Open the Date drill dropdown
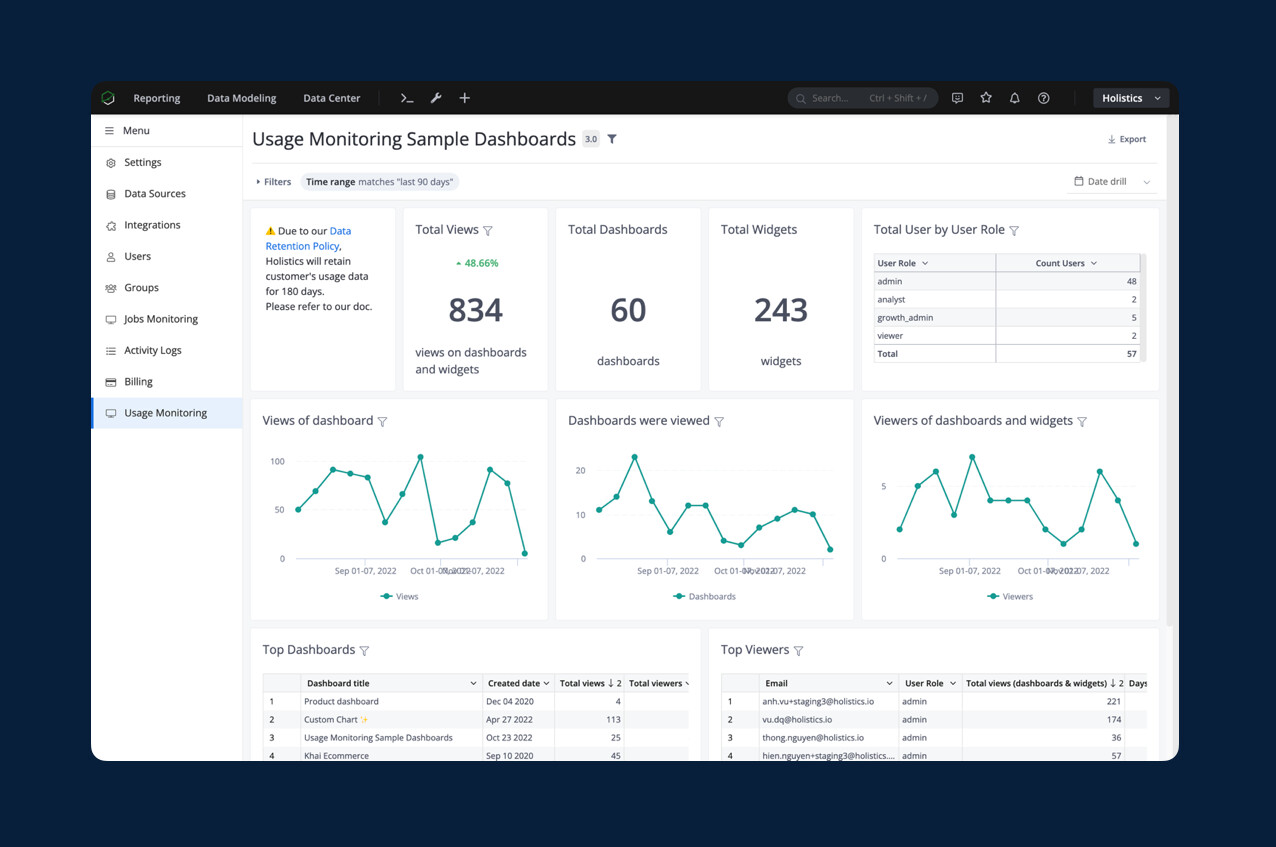The height and width of the screenshot is (847, 1276). click(1112, 182)
